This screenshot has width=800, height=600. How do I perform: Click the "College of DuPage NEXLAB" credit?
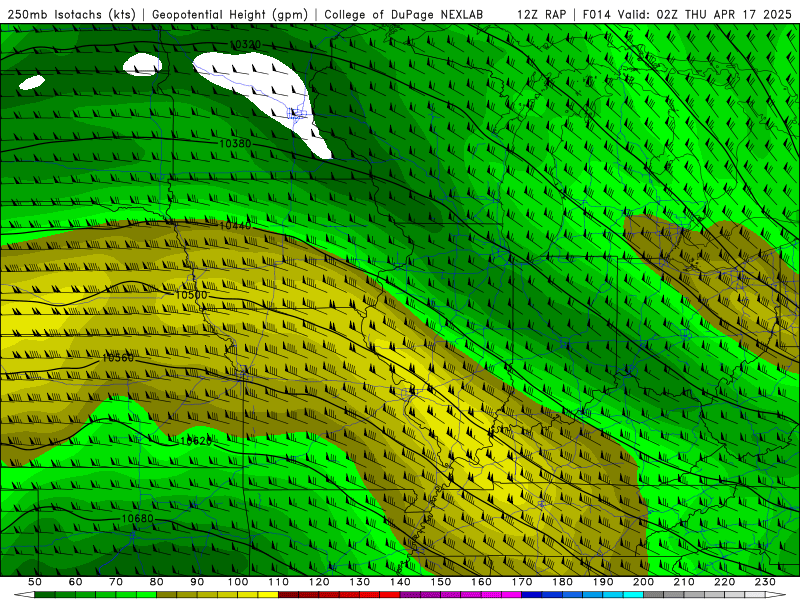pos(404,15)
